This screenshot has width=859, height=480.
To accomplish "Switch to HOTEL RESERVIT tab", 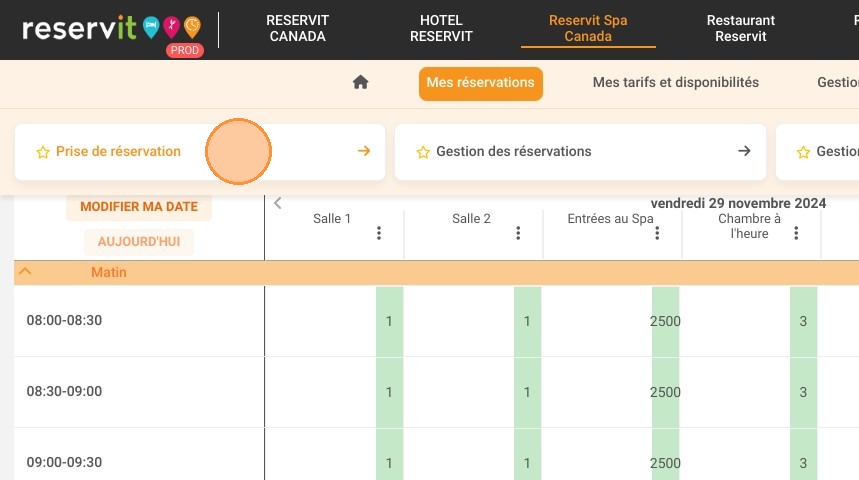I will pos(441,28).
